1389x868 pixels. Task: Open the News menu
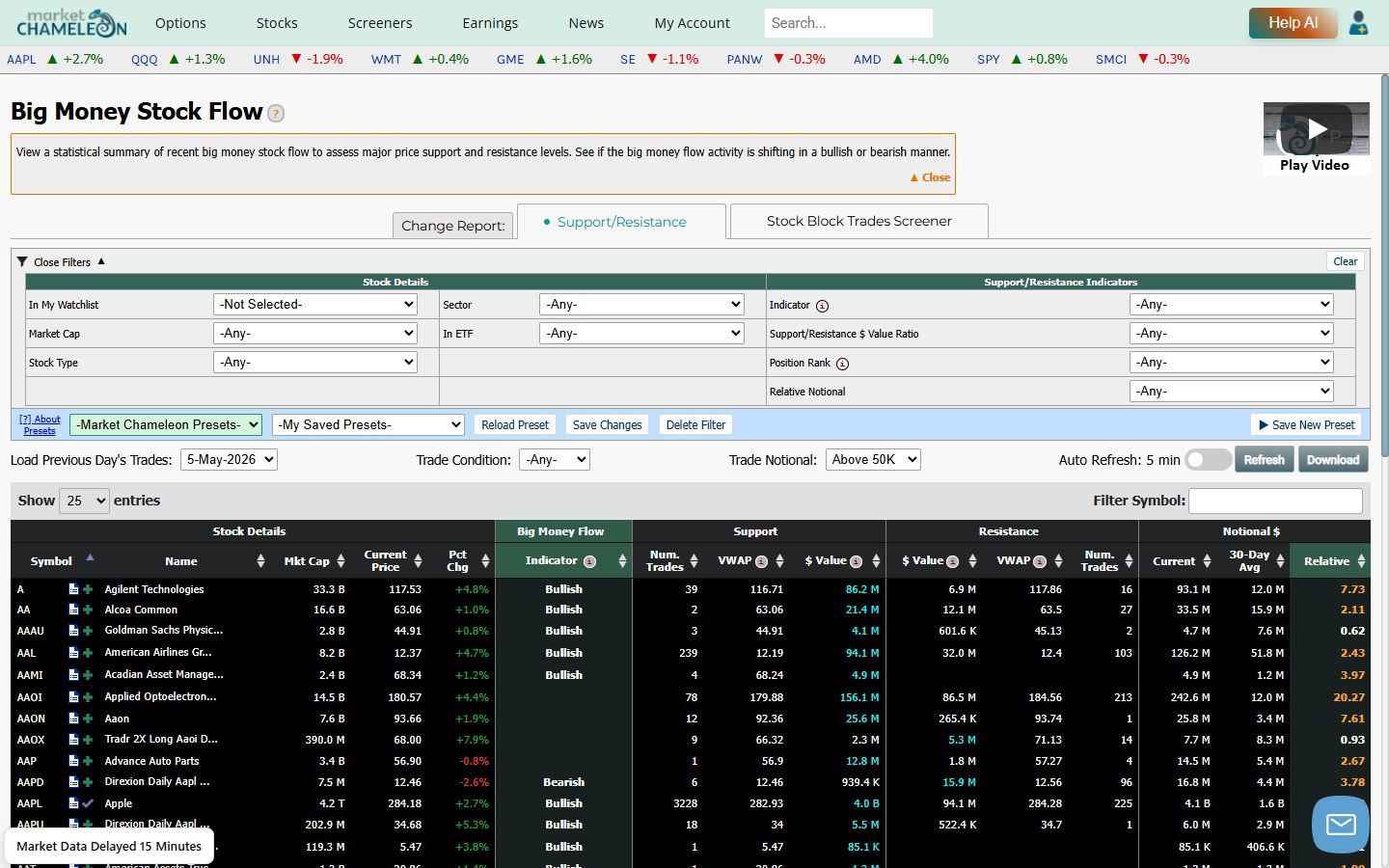(x=586, y=23)
